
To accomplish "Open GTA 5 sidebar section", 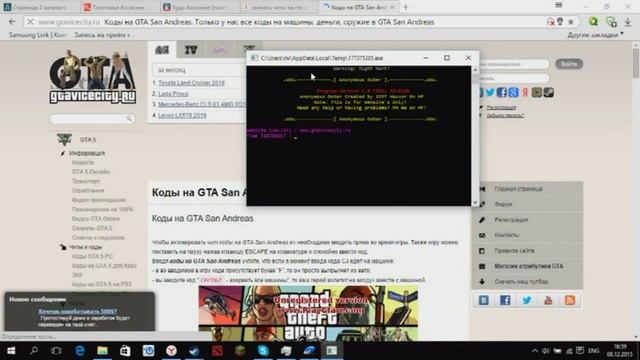I will 87,140.
